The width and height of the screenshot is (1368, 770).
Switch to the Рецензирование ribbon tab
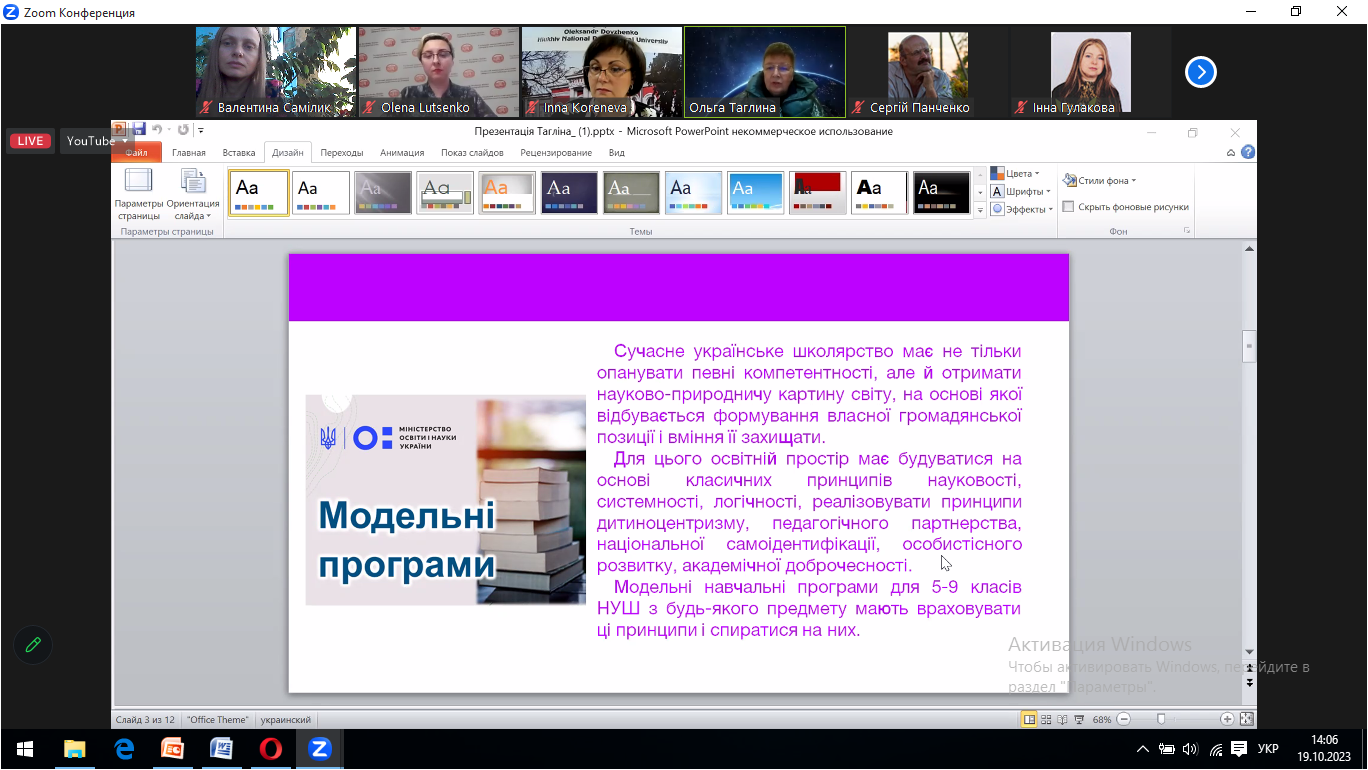point(556,153)
